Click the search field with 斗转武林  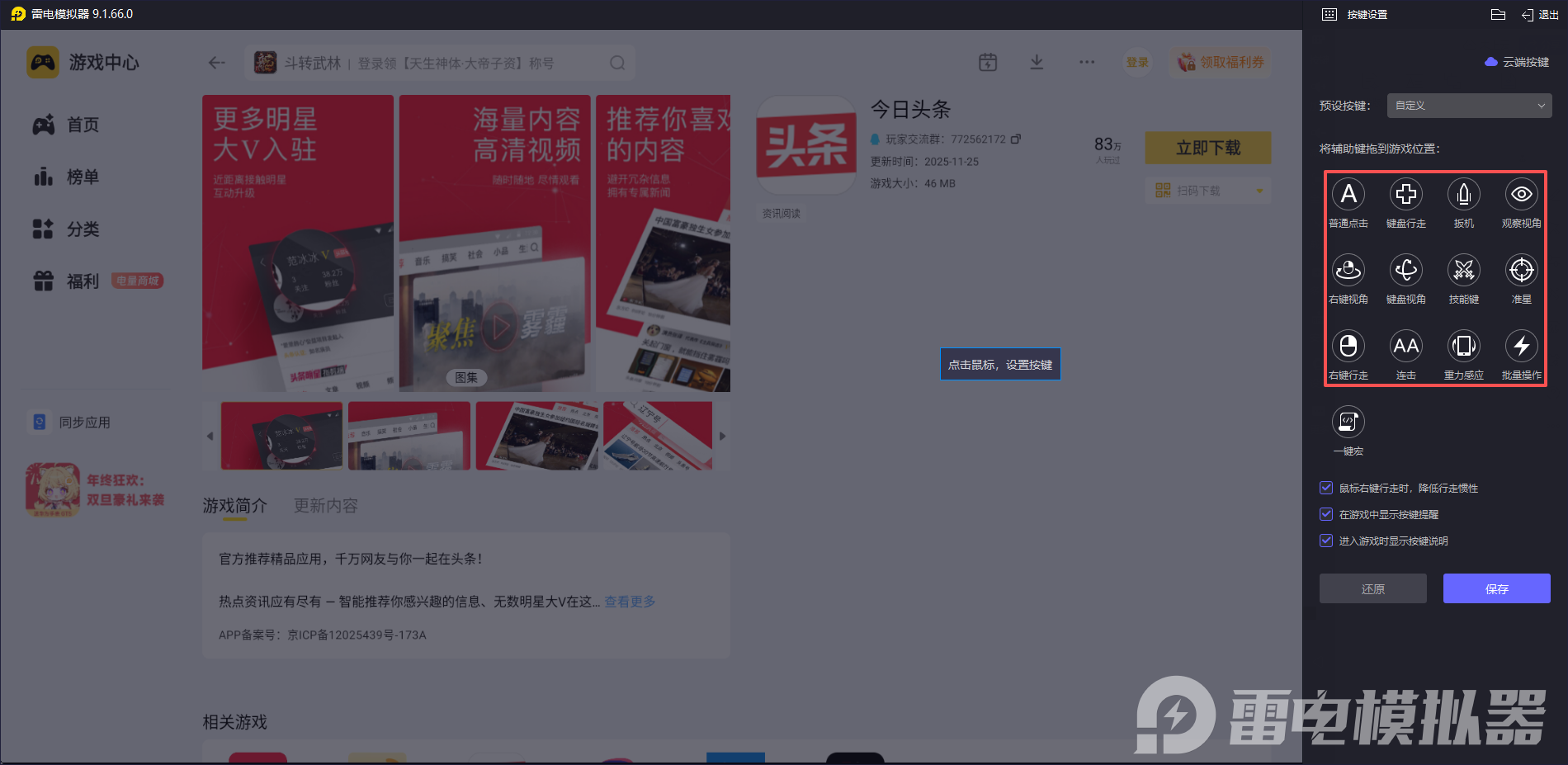(x=440, y=63)
